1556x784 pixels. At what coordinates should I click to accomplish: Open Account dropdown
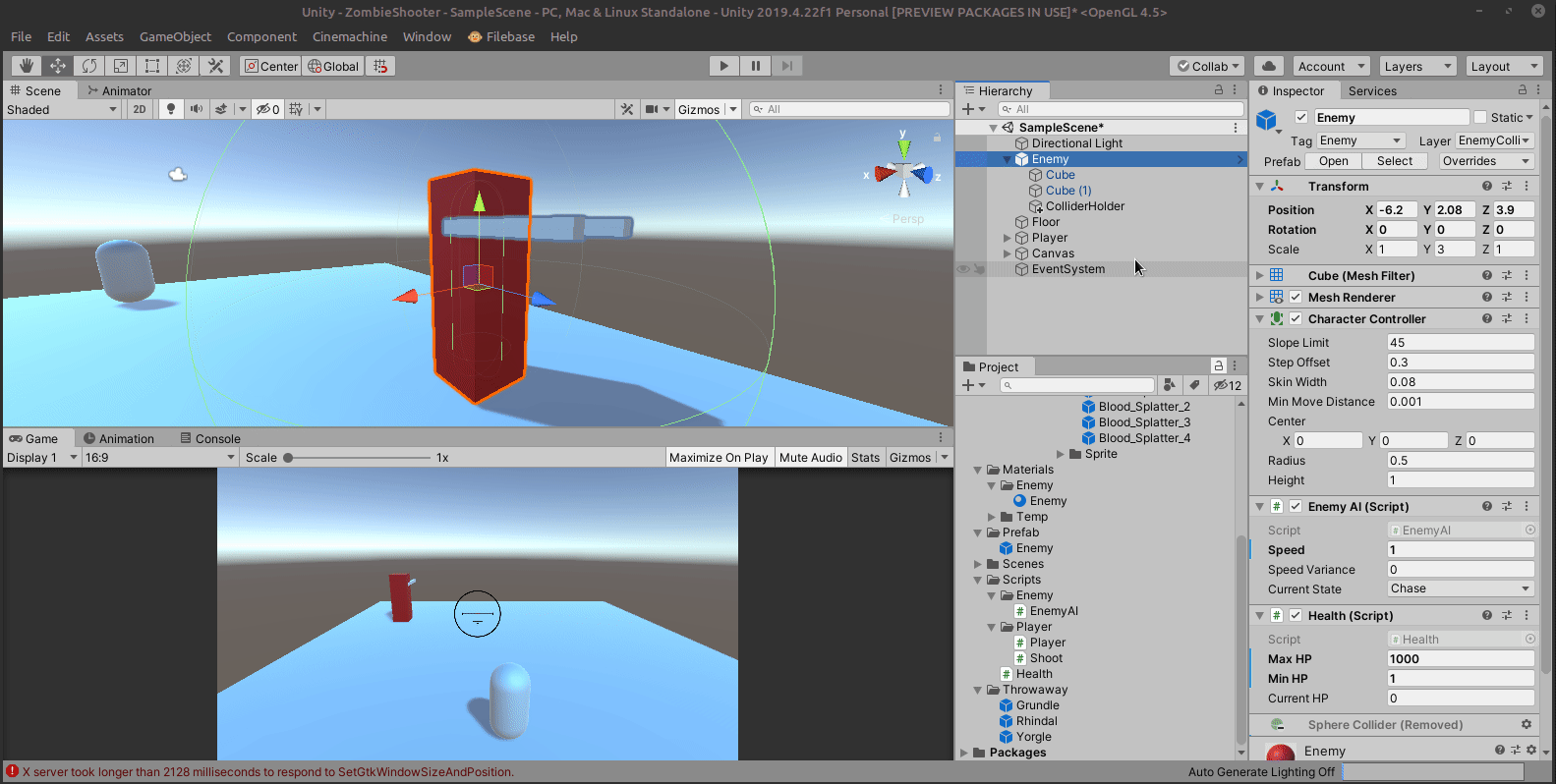[1331, 66]
